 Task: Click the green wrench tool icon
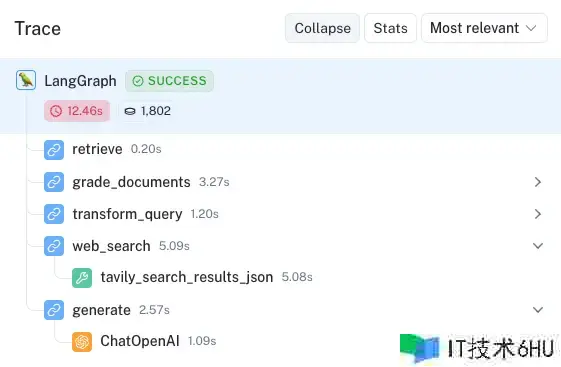tap(82, 278)
